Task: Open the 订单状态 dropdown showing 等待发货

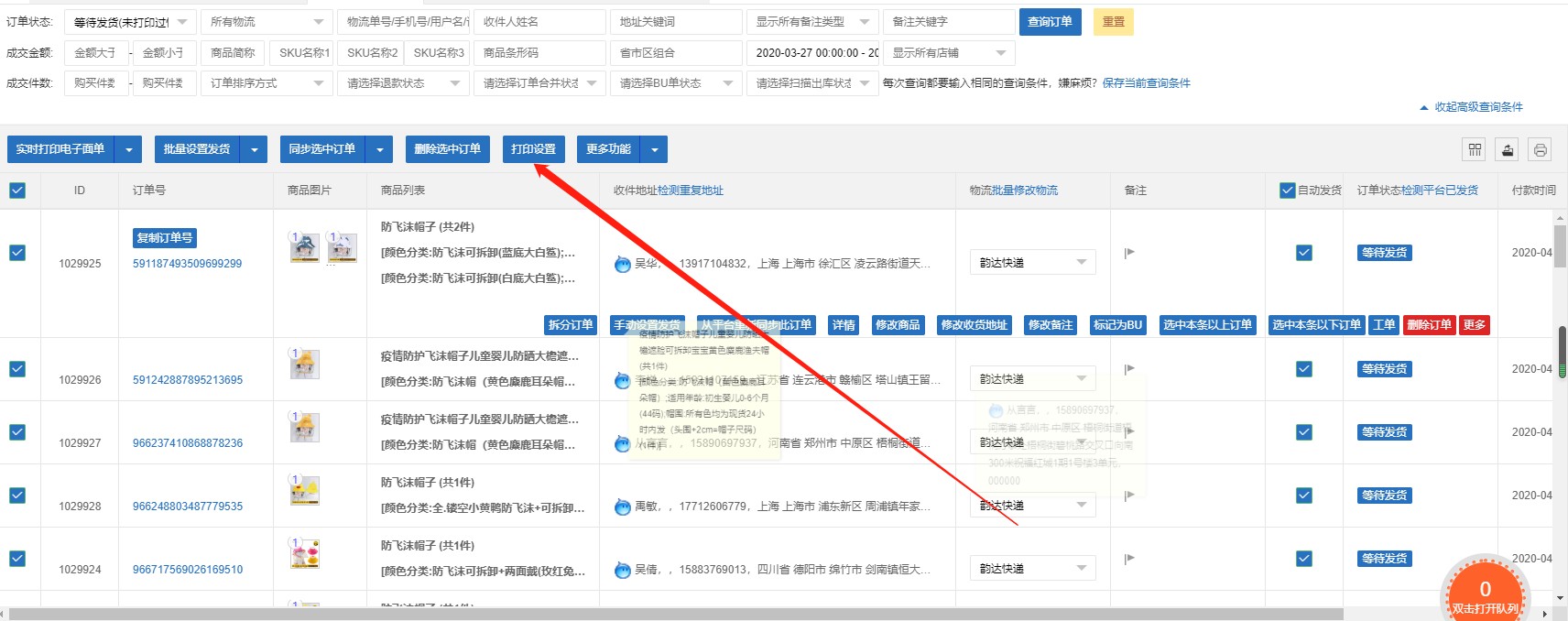Action: click(132, 22)
